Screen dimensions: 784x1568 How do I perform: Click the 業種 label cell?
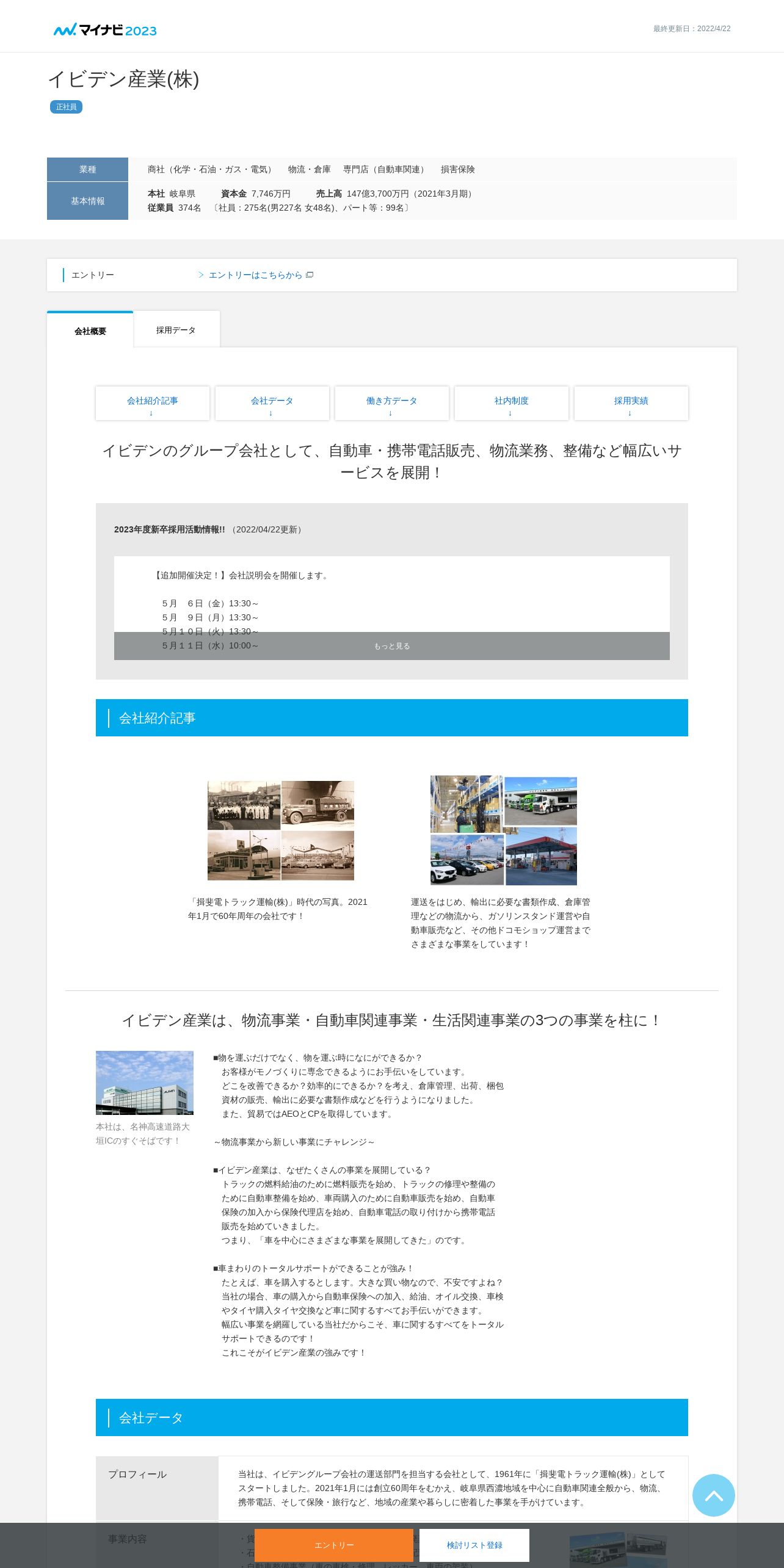[x=87, y=169]
